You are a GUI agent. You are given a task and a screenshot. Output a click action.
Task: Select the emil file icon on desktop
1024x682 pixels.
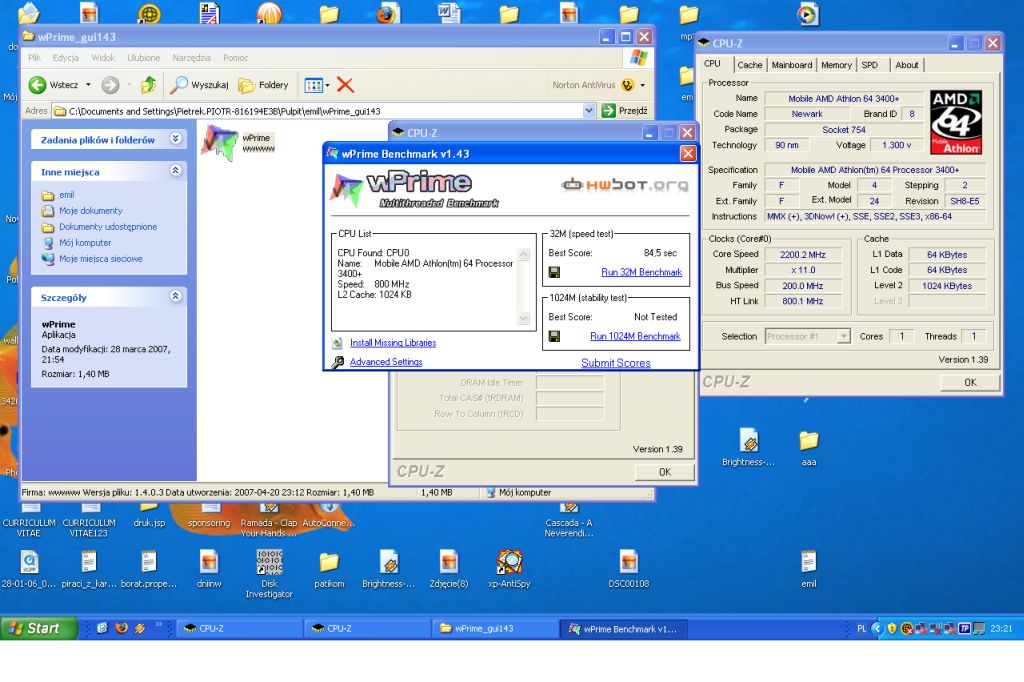[808, 570]
